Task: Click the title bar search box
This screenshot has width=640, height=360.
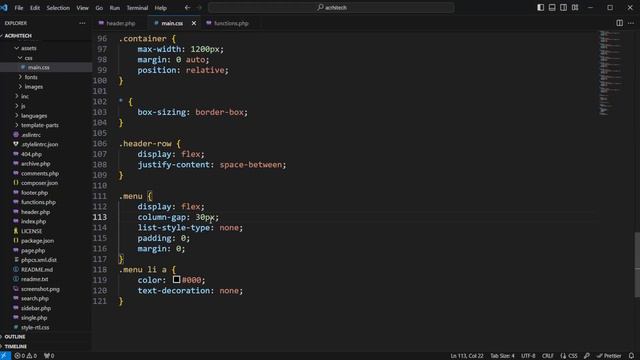Action: tap(331, 7)
